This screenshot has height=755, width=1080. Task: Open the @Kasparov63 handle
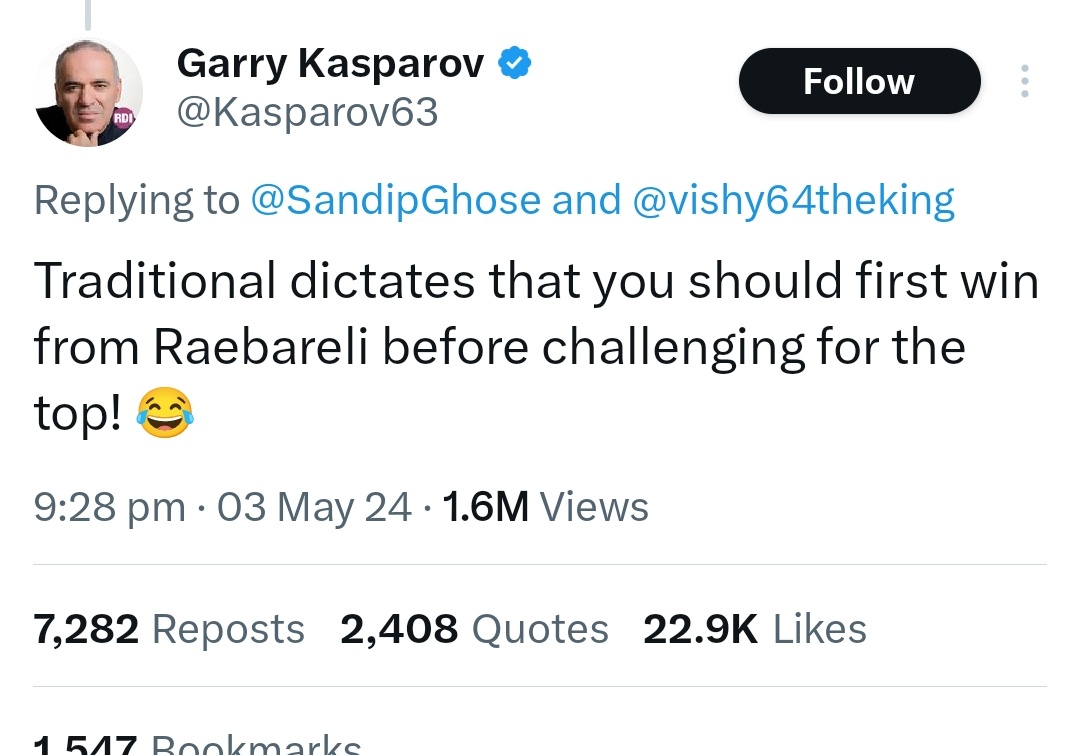[307, 113]
